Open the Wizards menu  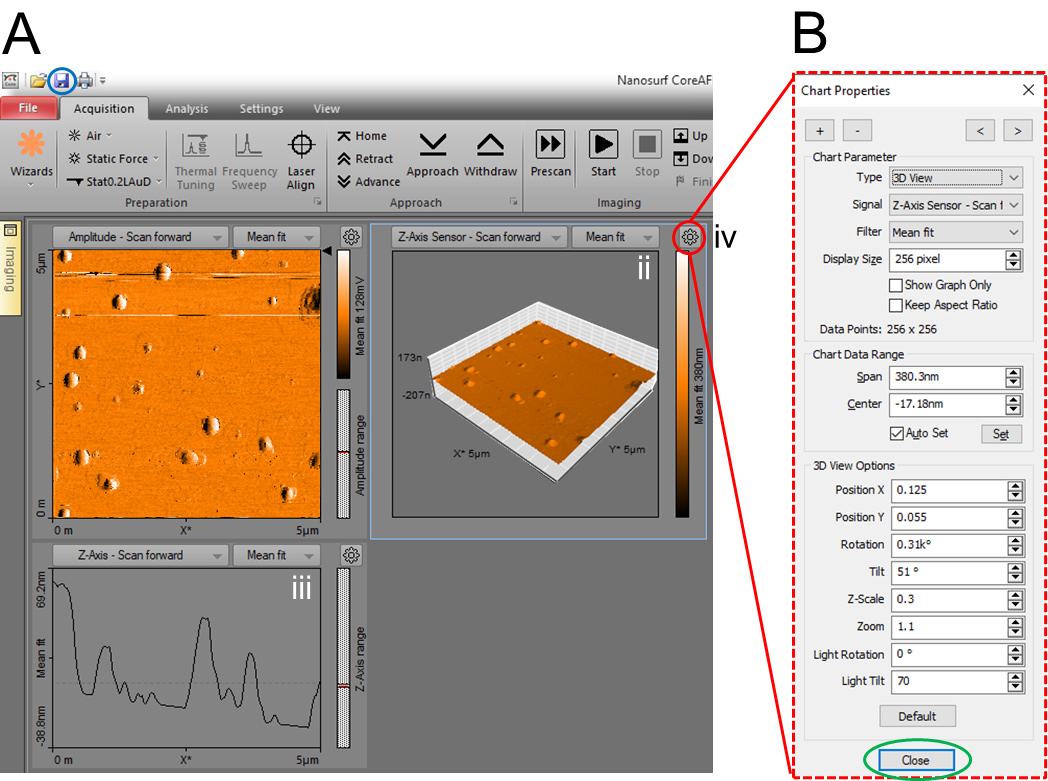(x=31, y=158)
